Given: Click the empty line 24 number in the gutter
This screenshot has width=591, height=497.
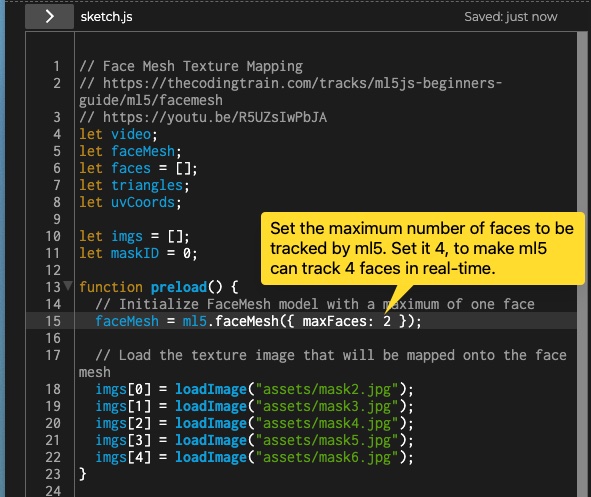Looking at the screenshot, I should [53, 491].
